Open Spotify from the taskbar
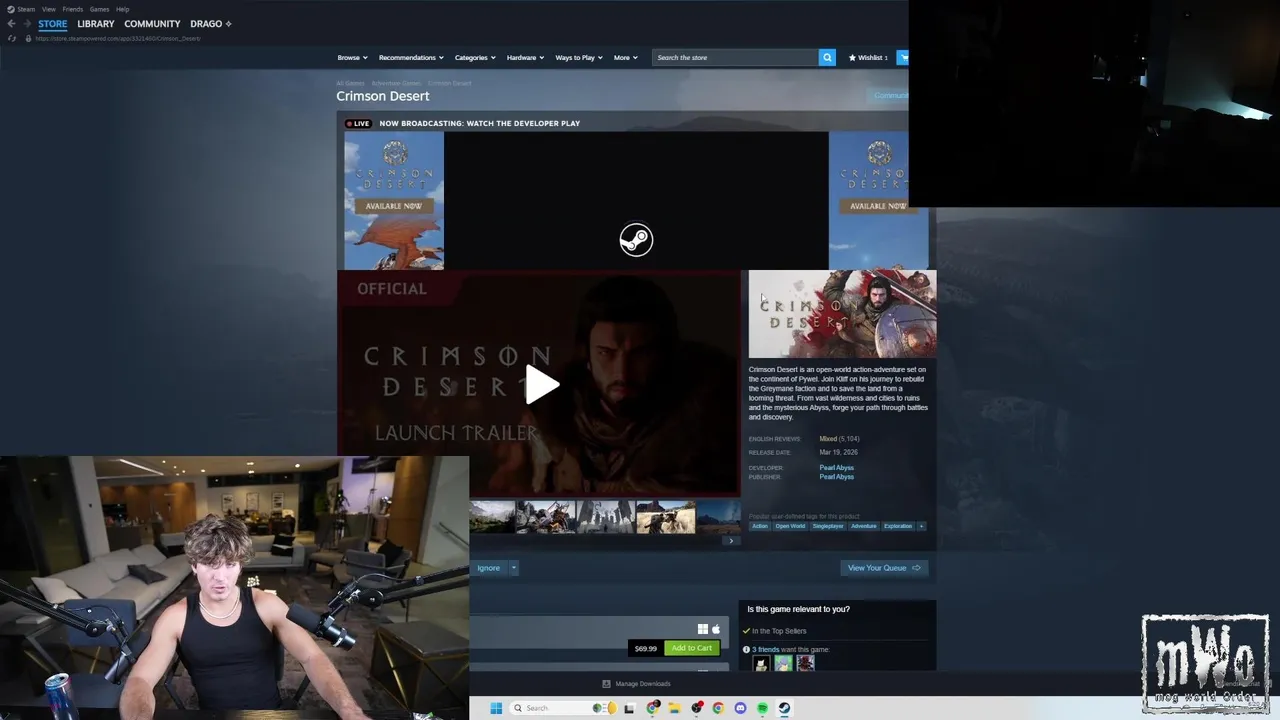This screenshot has height=720, width=1280. [x=762, y=708]
